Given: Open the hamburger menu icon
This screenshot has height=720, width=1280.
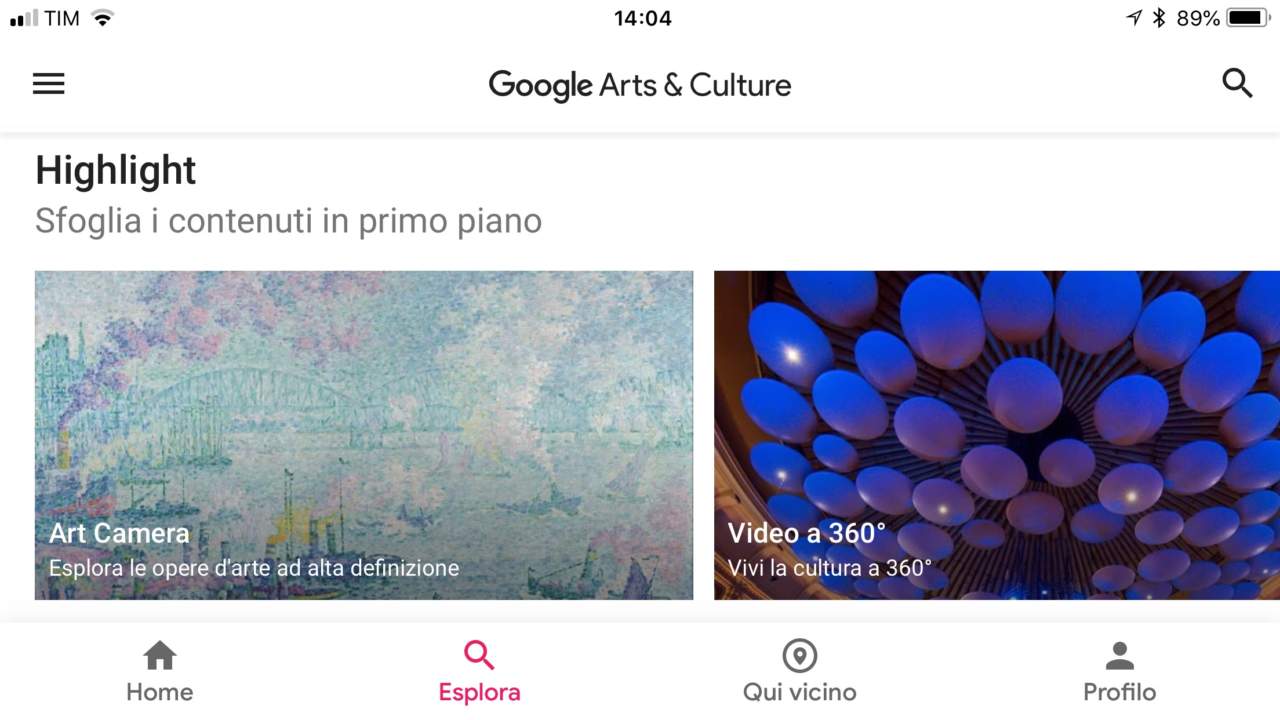Looking at the screenshot, I should 48,84.
